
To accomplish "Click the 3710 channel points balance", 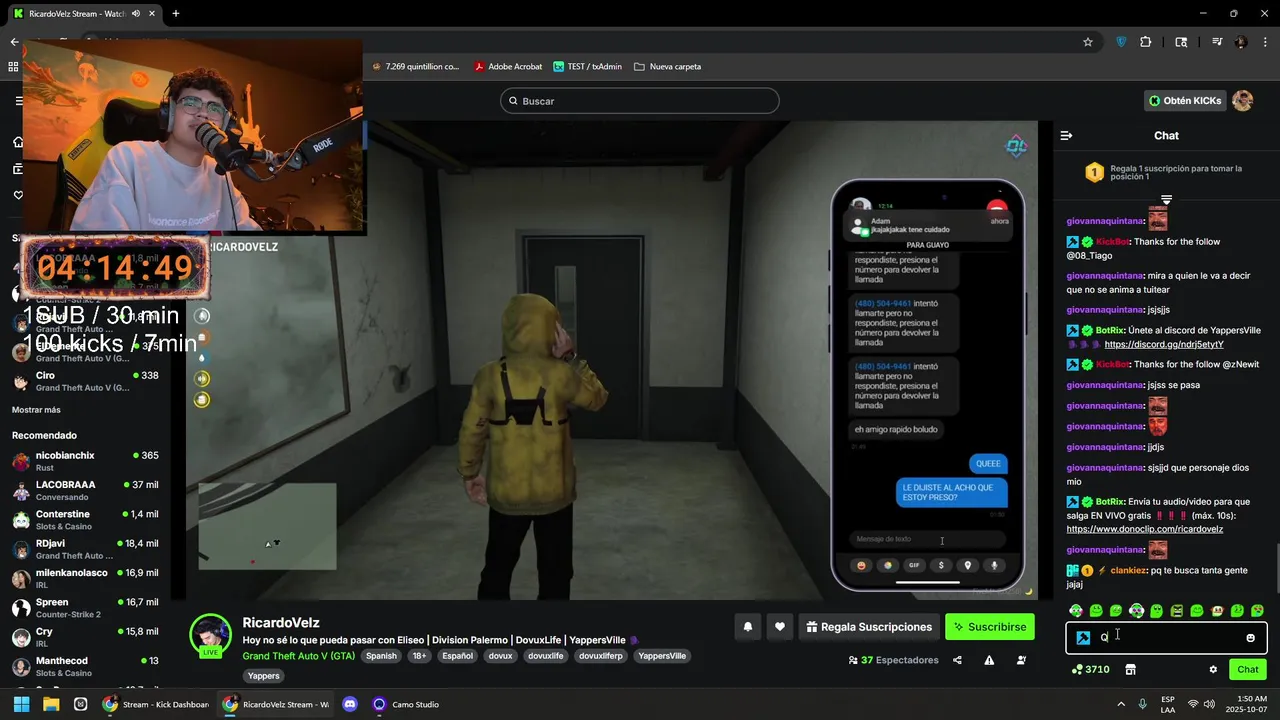I will coord(1090,669).
